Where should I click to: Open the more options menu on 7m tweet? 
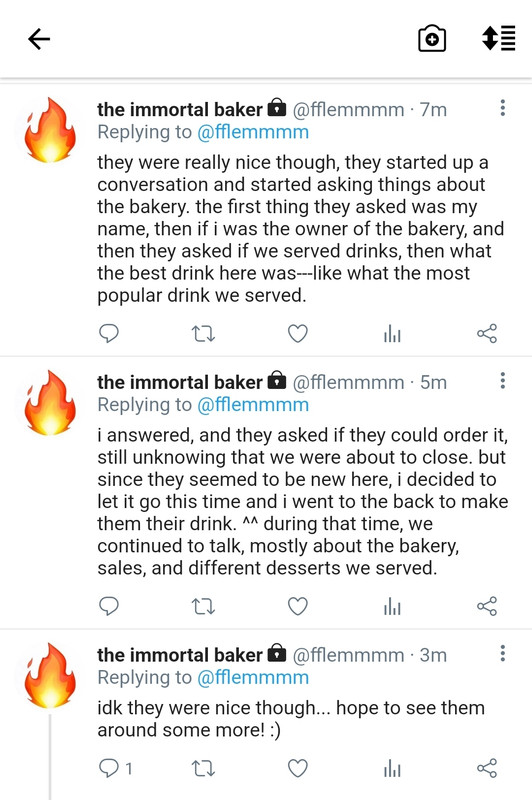(503, 108)
